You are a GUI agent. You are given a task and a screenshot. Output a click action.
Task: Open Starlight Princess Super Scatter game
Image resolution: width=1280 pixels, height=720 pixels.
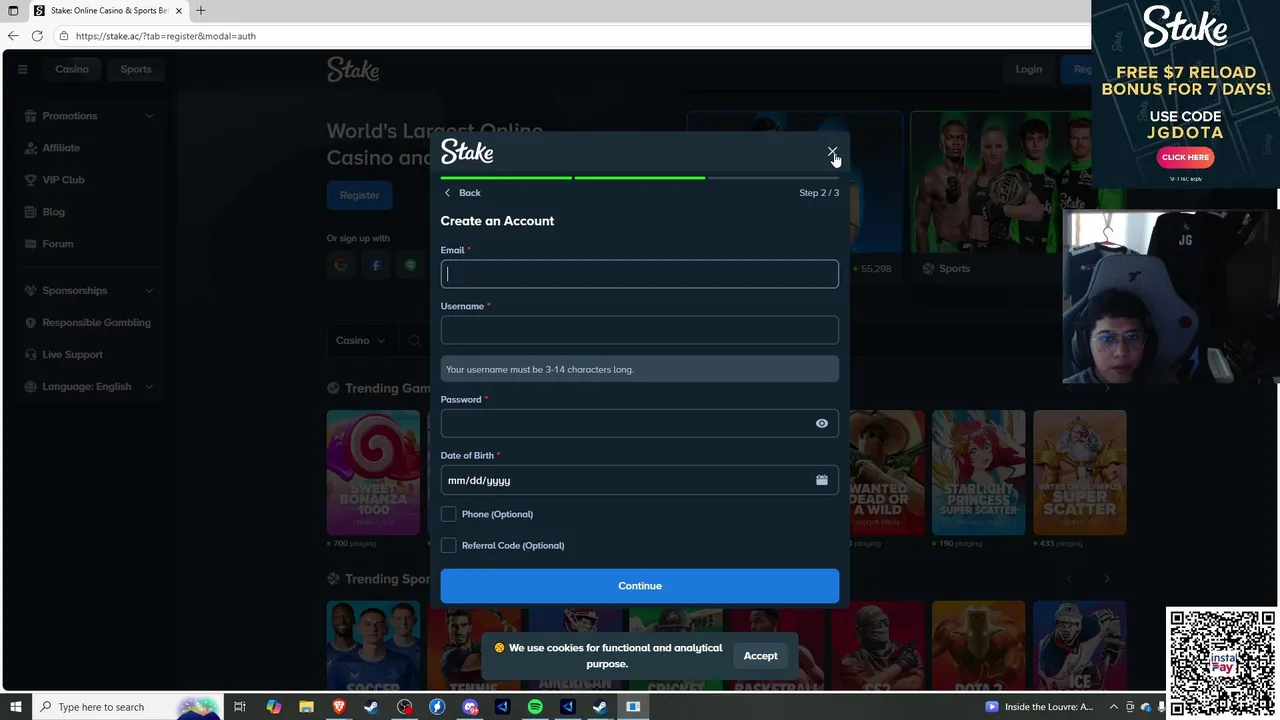tap(979, 472)
